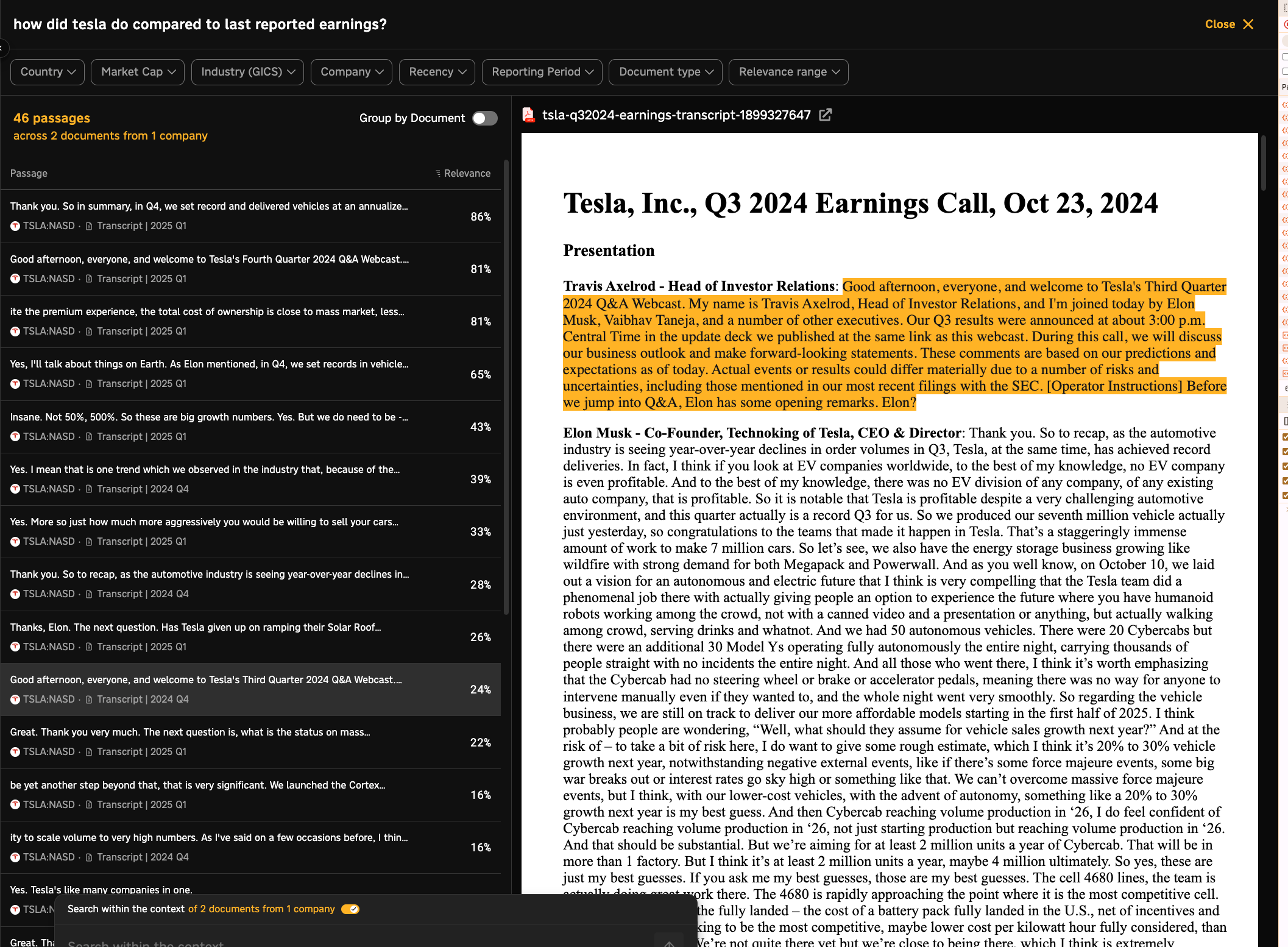Click Tesla logo icon in the 43% passage row
The width and height of the screenshot is (1288, 947).
(15, 437)
